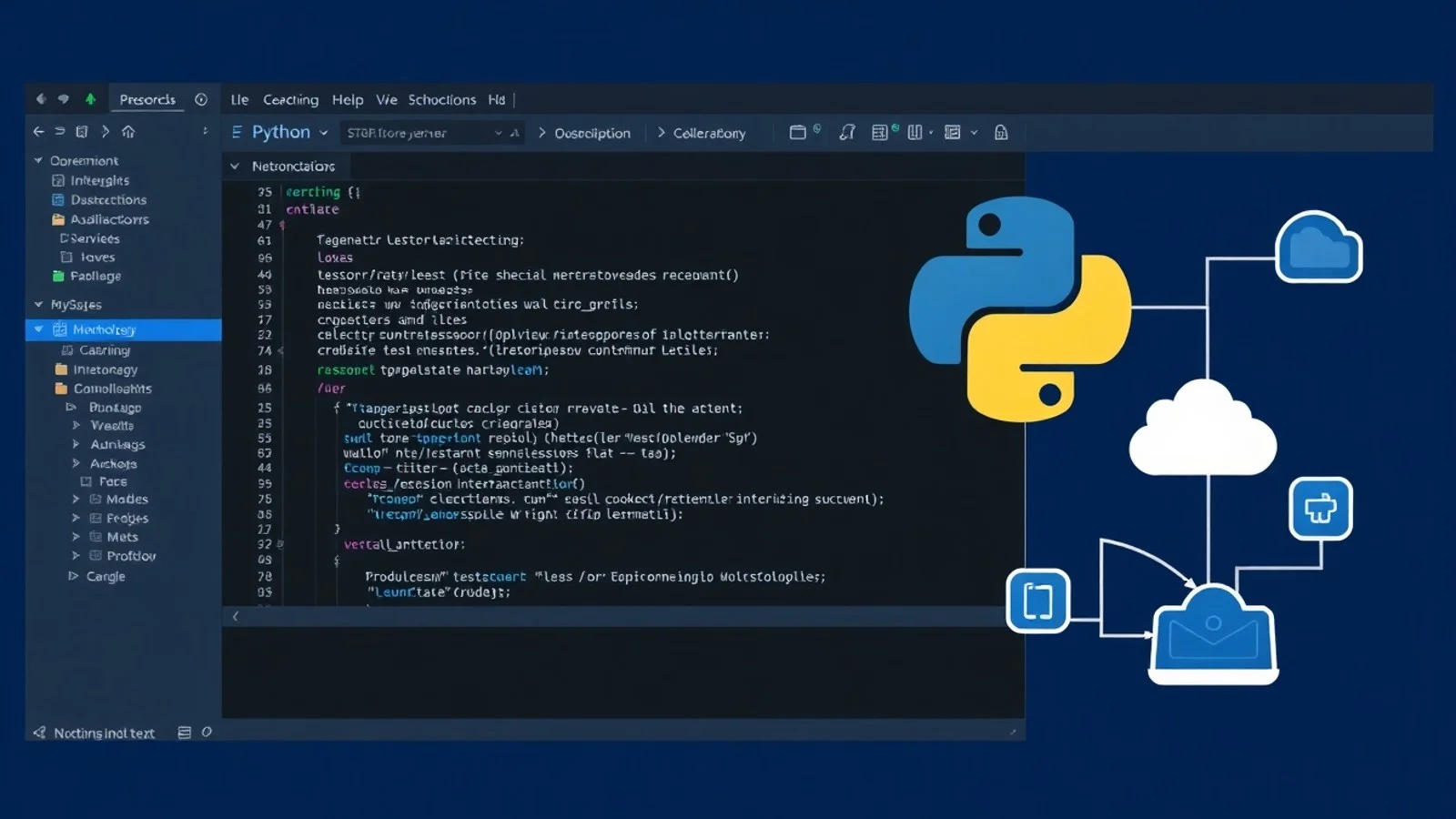This screenshot has width=1456, height=819.
Task: Click the STGR ftore yemer input field
Action: (432, 133)
